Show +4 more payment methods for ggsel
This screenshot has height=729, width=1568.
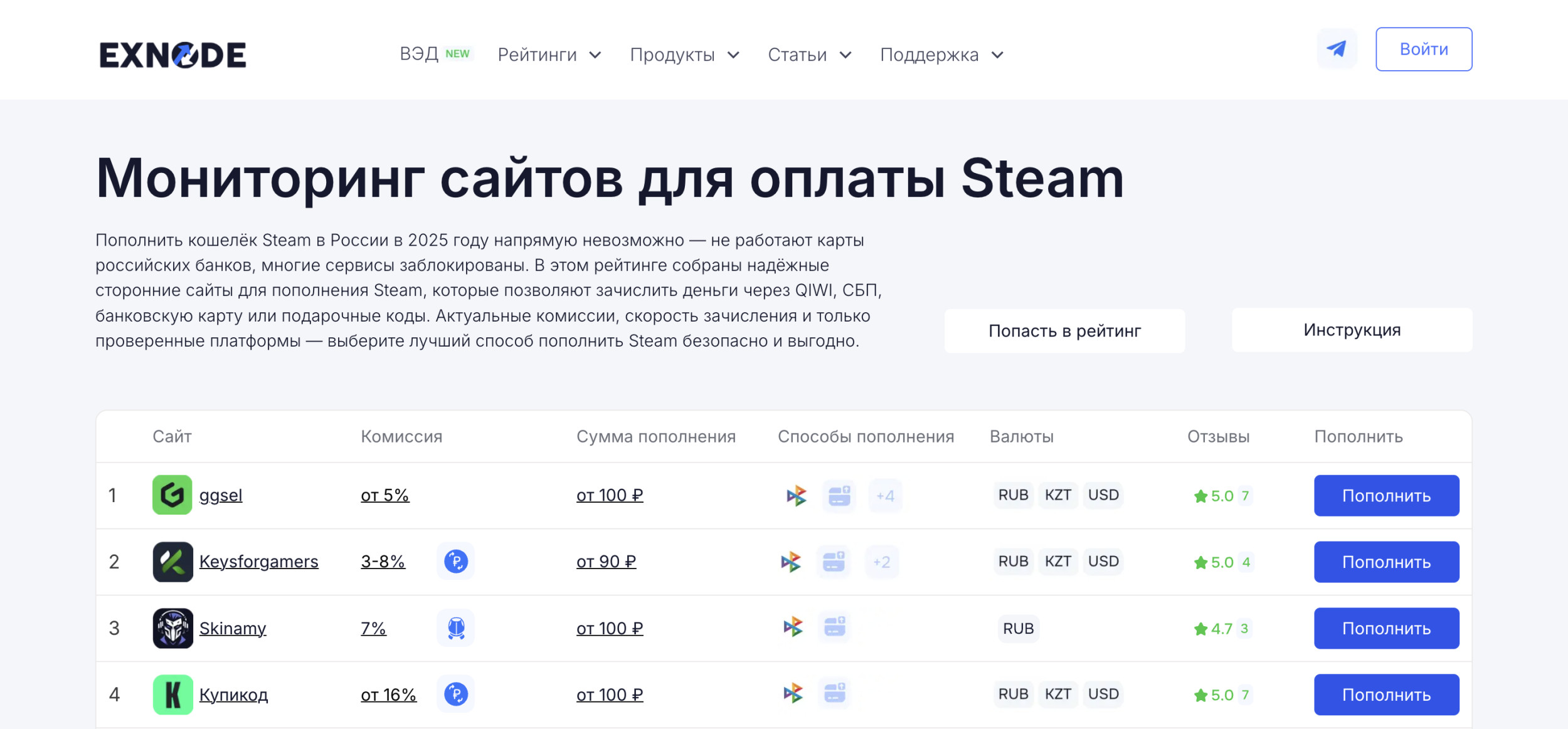[885, 496]
